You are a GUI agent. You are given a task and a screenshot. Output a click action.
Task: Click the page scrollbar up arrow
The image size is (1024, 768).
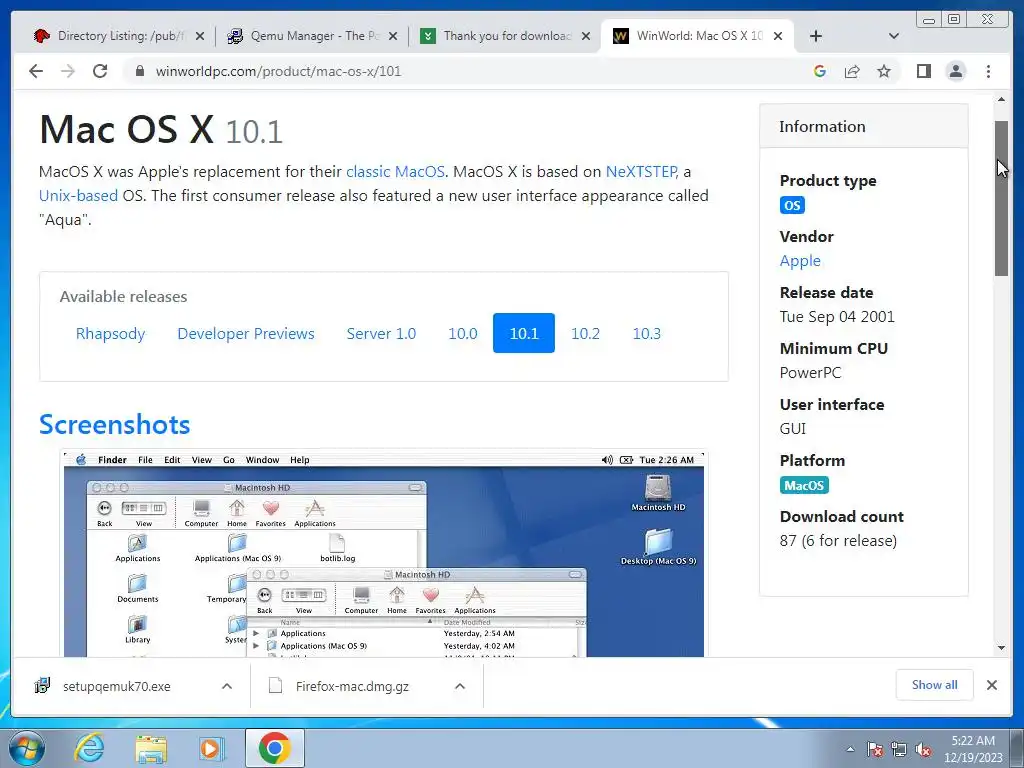coord(1001,100)
